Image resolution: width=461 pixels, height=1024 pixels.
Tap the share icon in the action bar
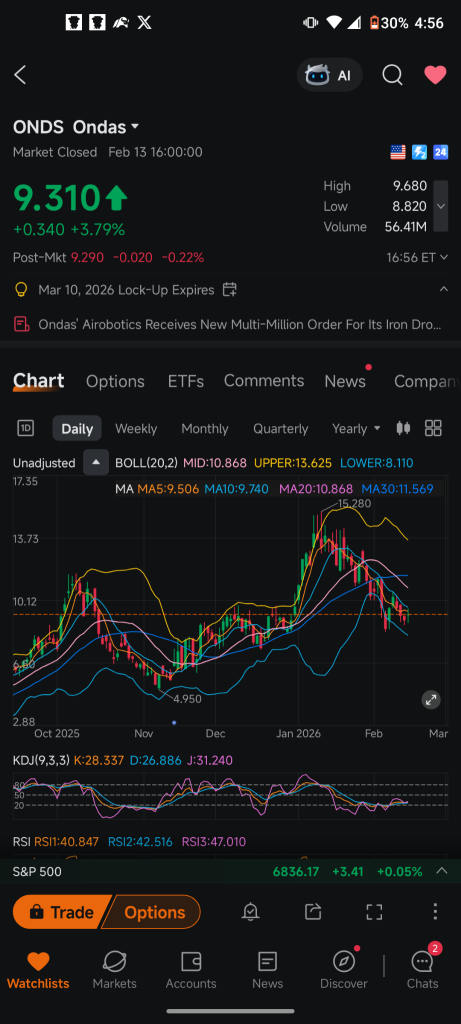(313, 912)
